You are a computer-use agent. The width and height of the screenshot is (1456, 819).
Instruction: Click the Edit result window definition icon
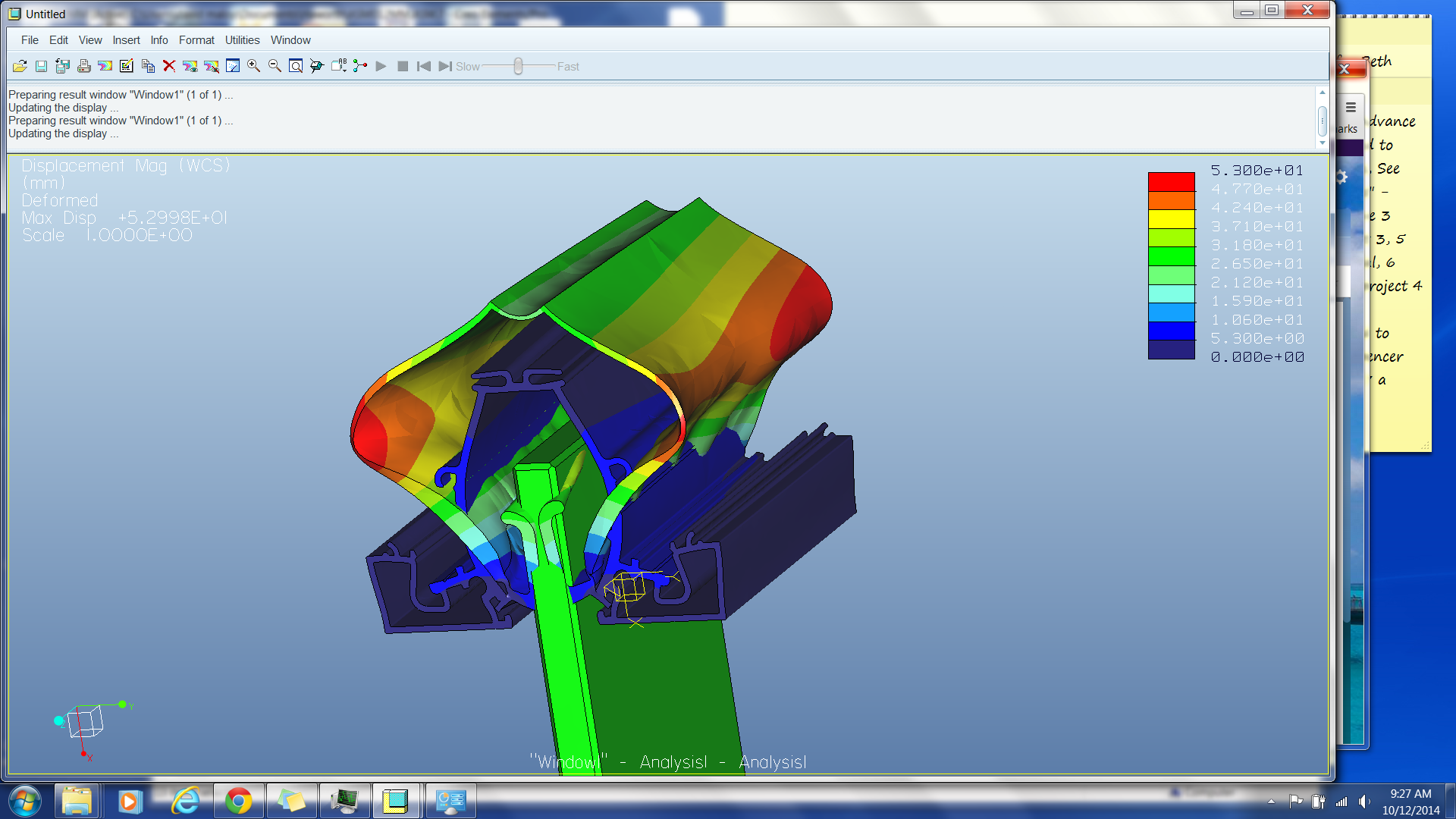[x=127, y=67]
